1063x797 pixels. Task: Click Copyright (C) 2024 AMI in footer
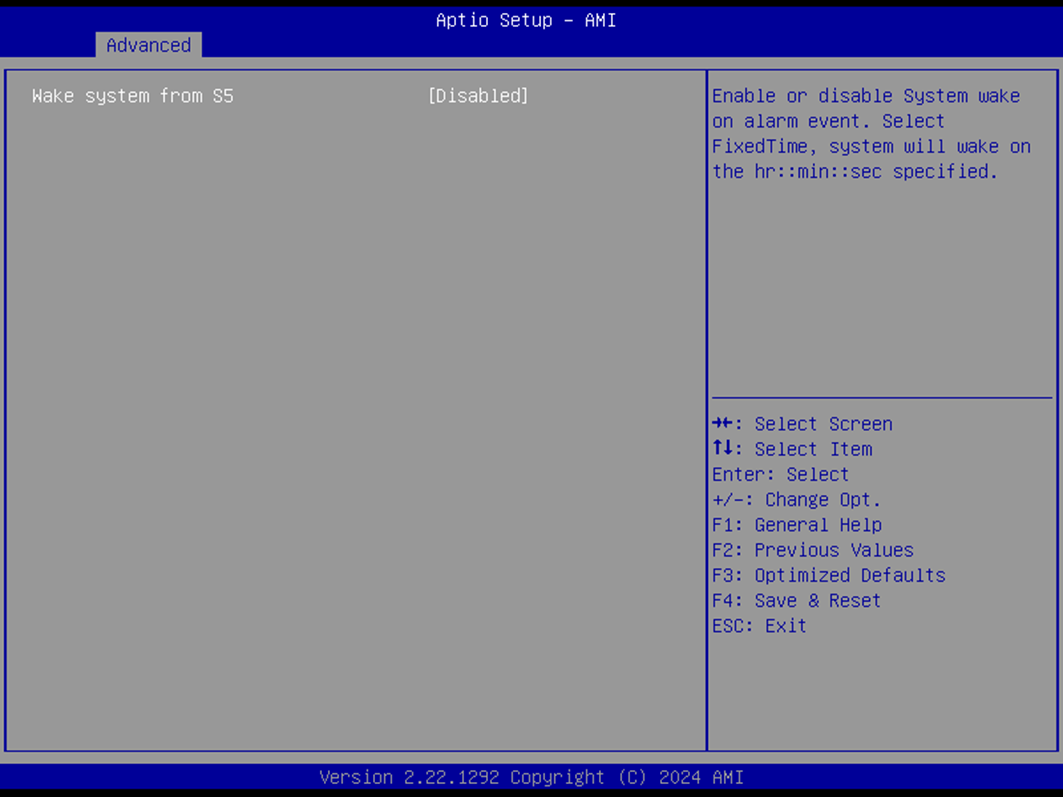click(627, 777)
